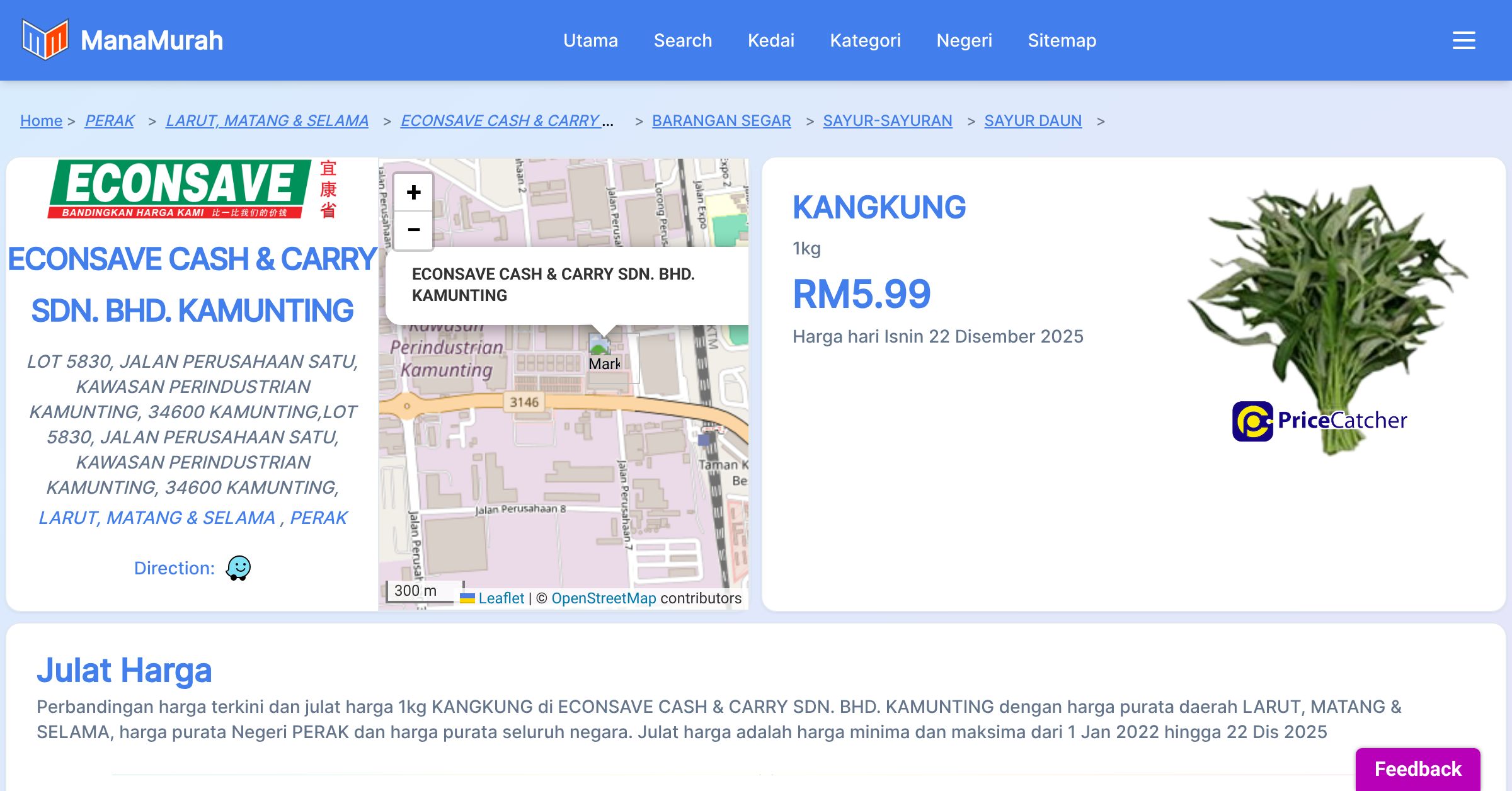Open the Leaflet attribution link

point(501,598)
